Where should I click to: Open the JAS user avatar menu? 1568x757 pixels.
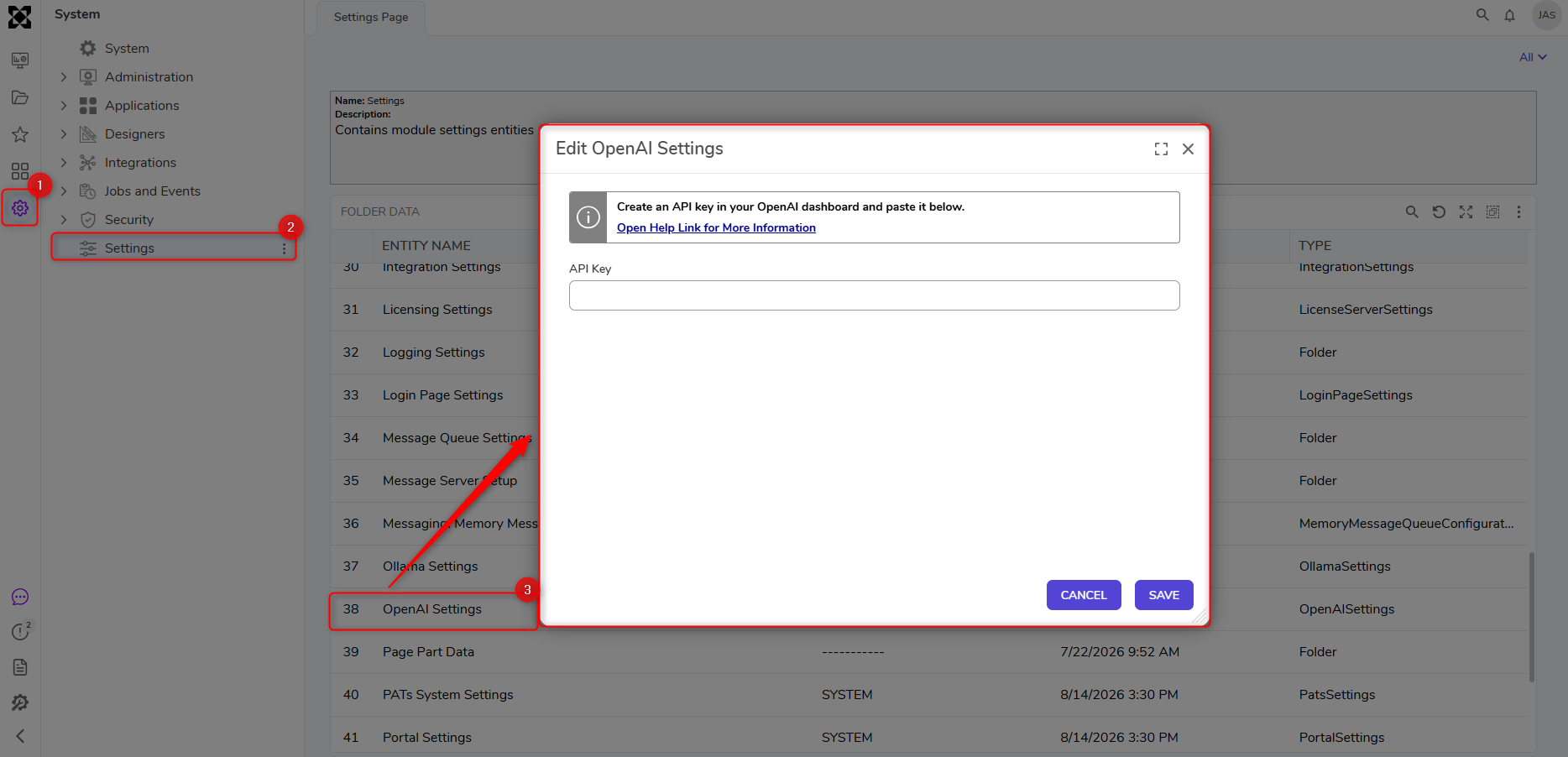[x=1546, y=15]
